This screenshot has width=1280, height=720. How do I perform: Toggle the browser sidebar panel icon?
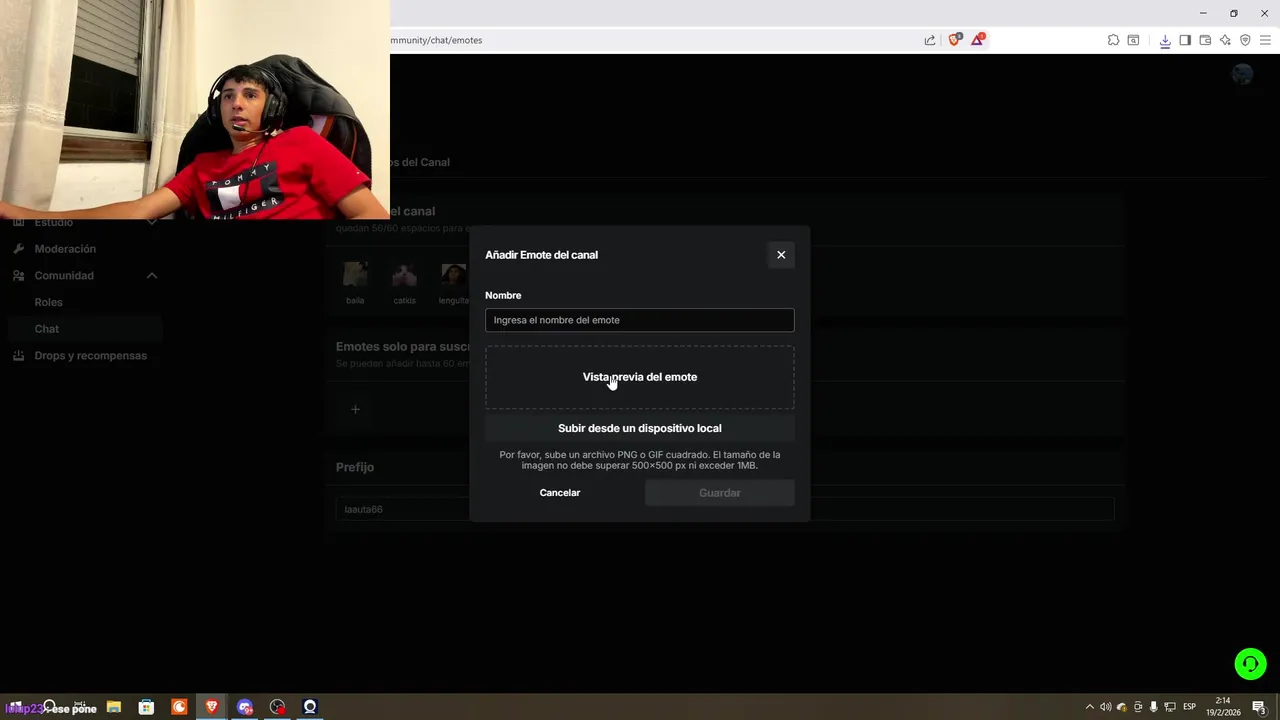[1185, 40]
